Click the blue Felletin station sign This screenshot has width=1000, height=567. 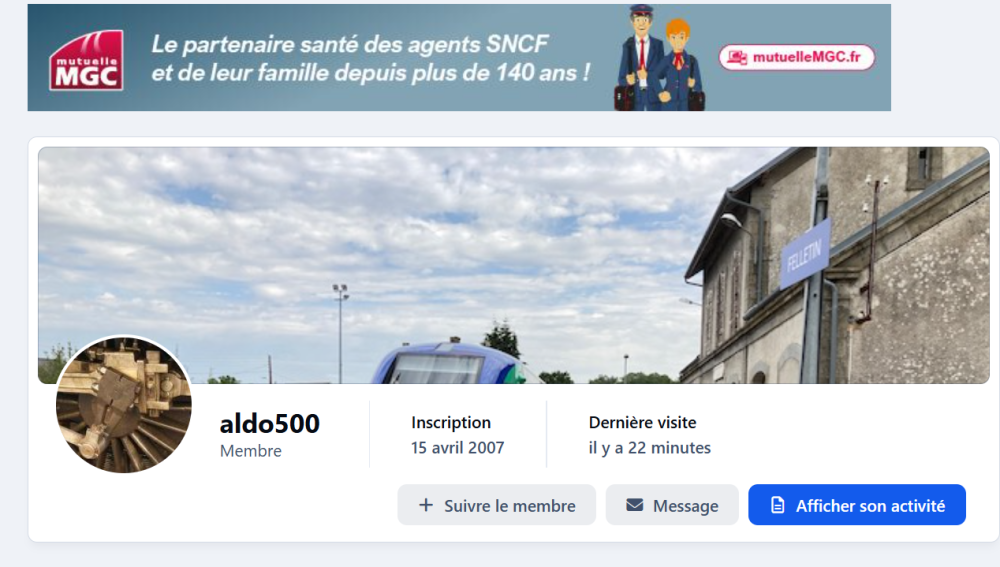coord(805,254)
